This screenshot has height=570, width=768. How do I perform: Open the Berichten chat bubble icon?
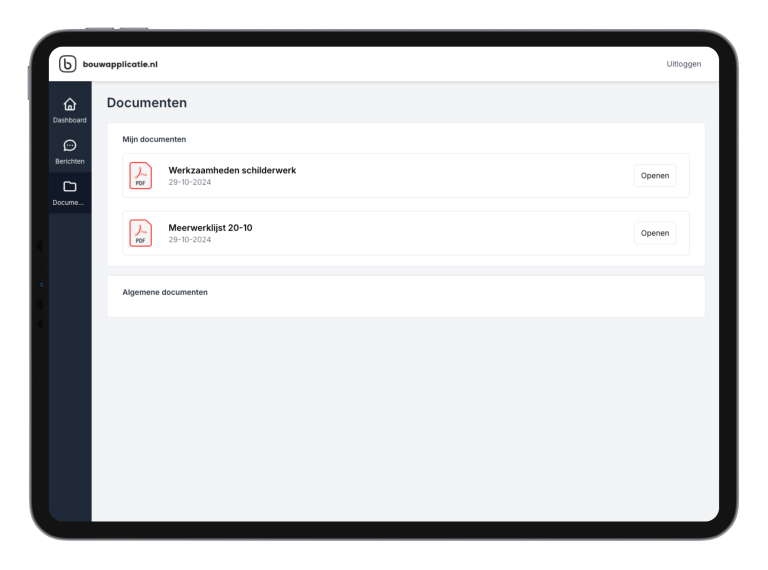tap(70, 145)
